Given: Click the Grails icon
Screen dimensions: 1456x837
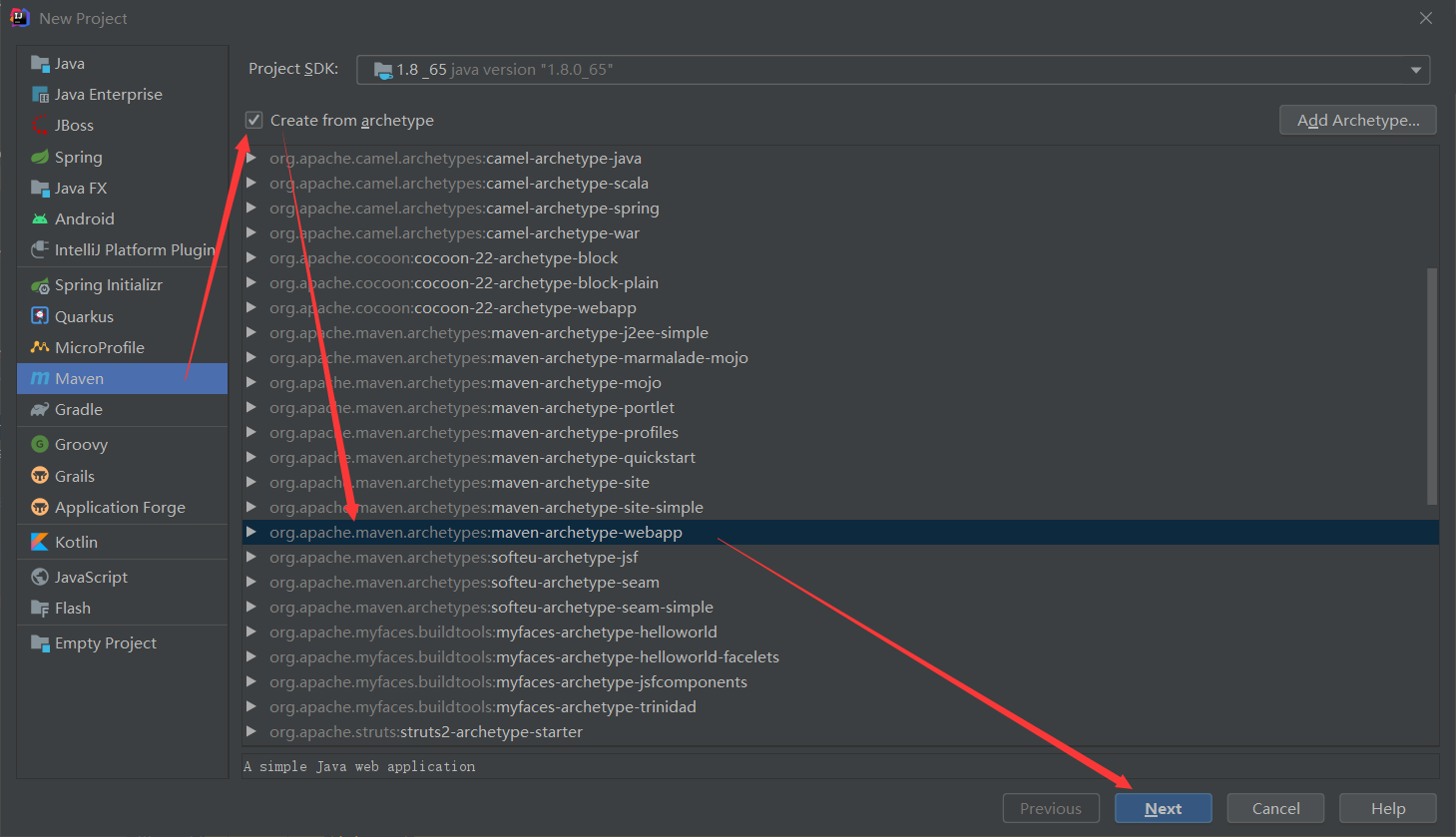Looking at the screenshot, I should [x=40, y=476].
